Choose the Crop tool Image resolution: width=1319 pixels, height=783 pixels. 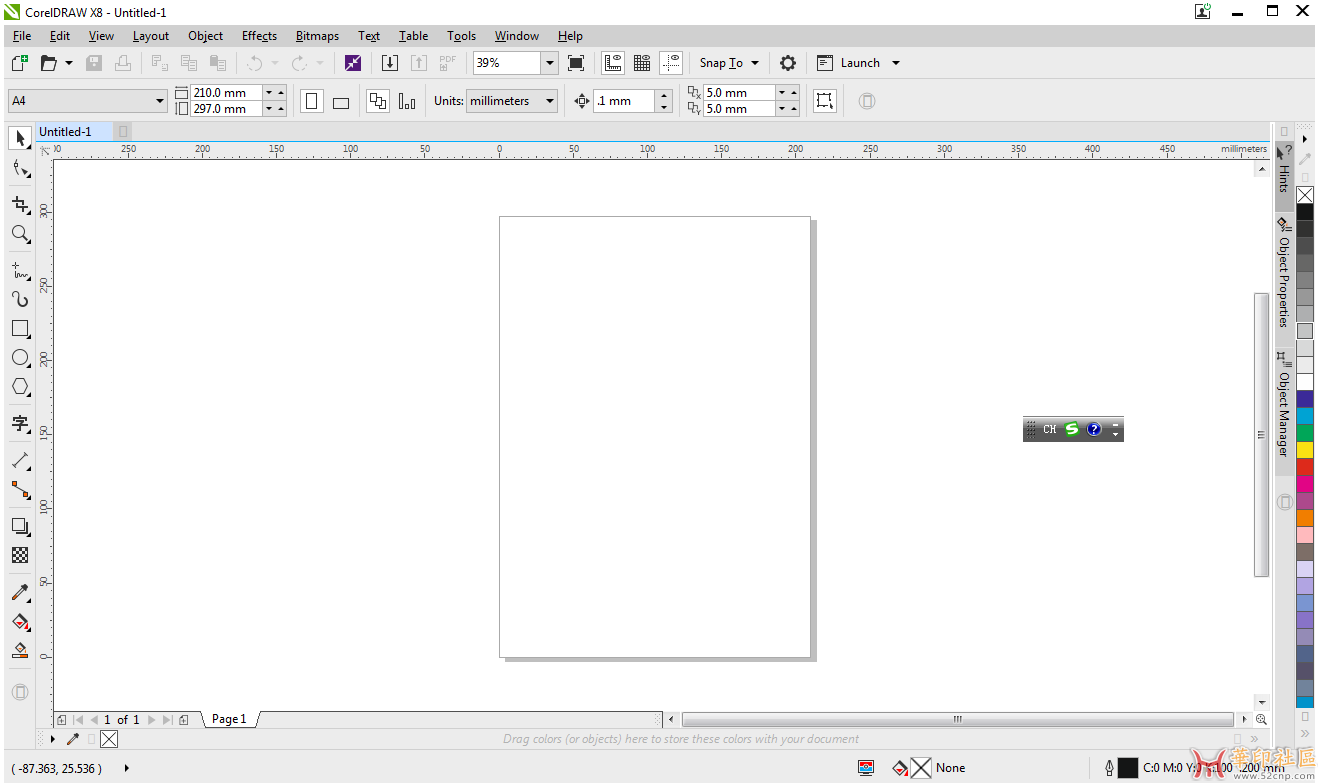click(20, 205)
